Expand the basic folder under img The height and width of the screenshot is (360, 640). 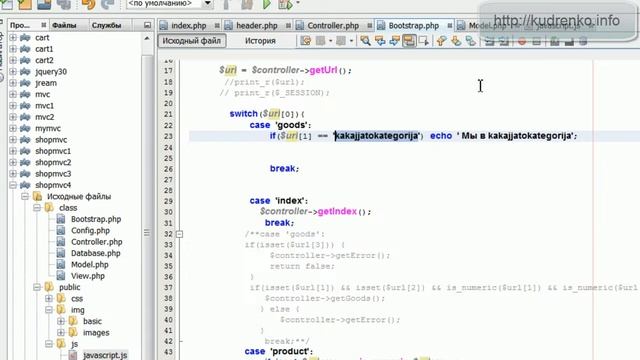point(61,321)
